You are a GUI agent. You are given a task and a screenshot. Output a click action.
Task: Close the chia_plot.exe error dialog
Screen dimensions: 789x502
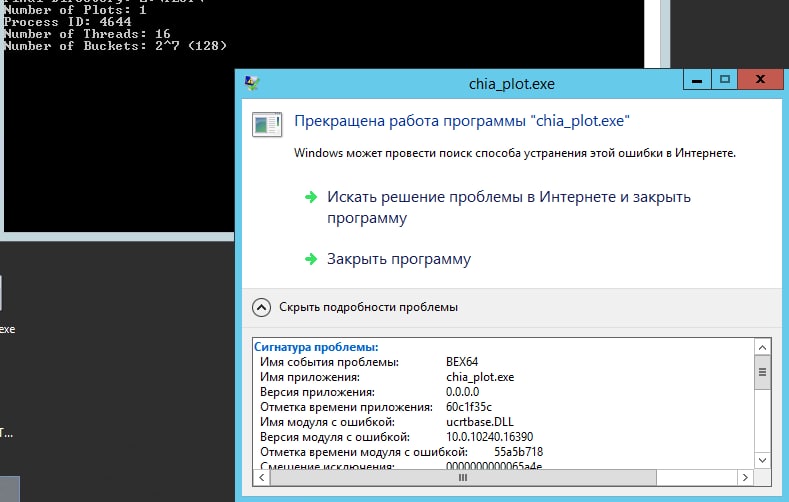[x=760, y=80]
